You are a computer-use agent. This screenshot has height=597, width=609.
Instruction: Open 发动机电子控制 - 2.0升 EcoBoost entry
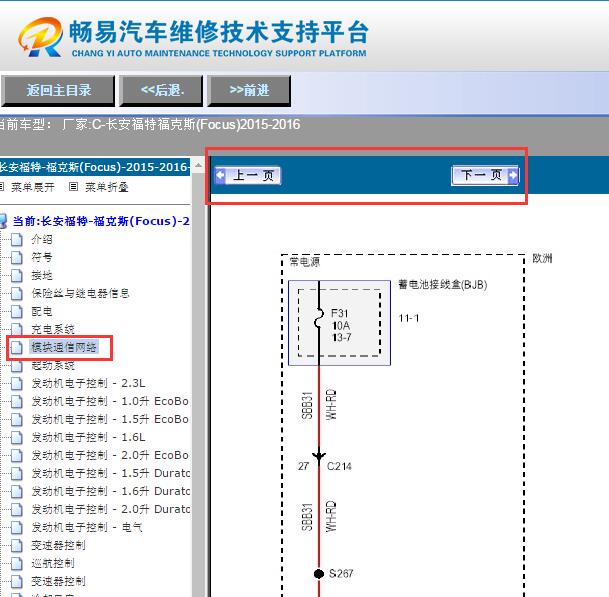tap(110, 455)
